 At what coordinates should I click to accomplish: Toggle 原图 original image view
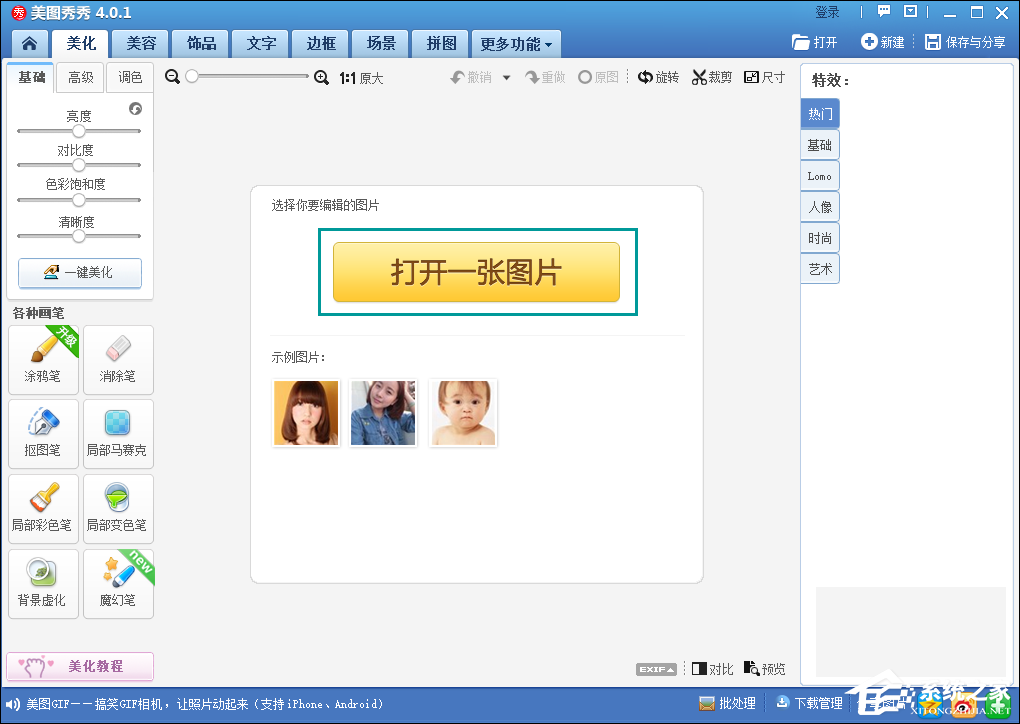tap(598, 77)
